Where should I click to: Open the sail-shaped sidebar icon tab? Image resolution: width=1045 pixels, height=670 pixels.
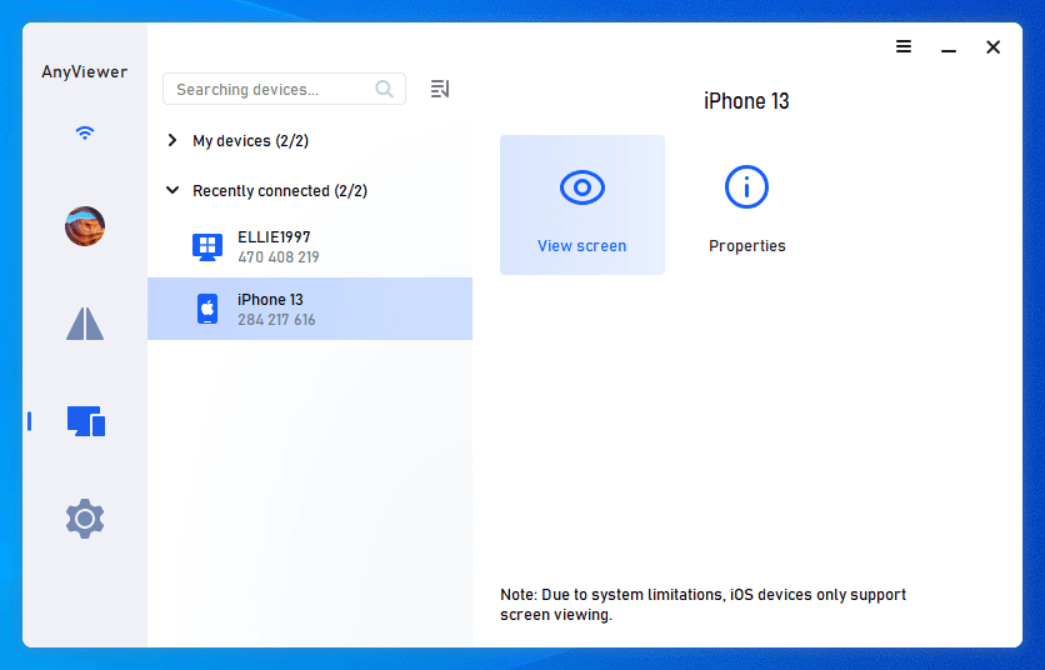[85, 323]
